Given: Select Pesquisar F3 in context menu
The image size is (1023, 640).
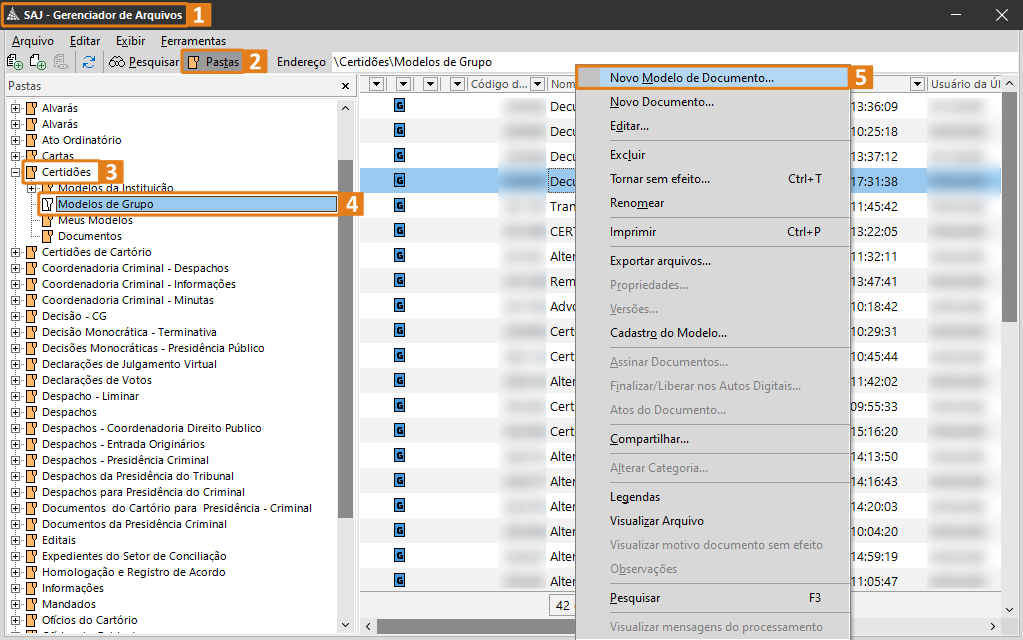Looking at the screenshot, I should pos(713,598).
